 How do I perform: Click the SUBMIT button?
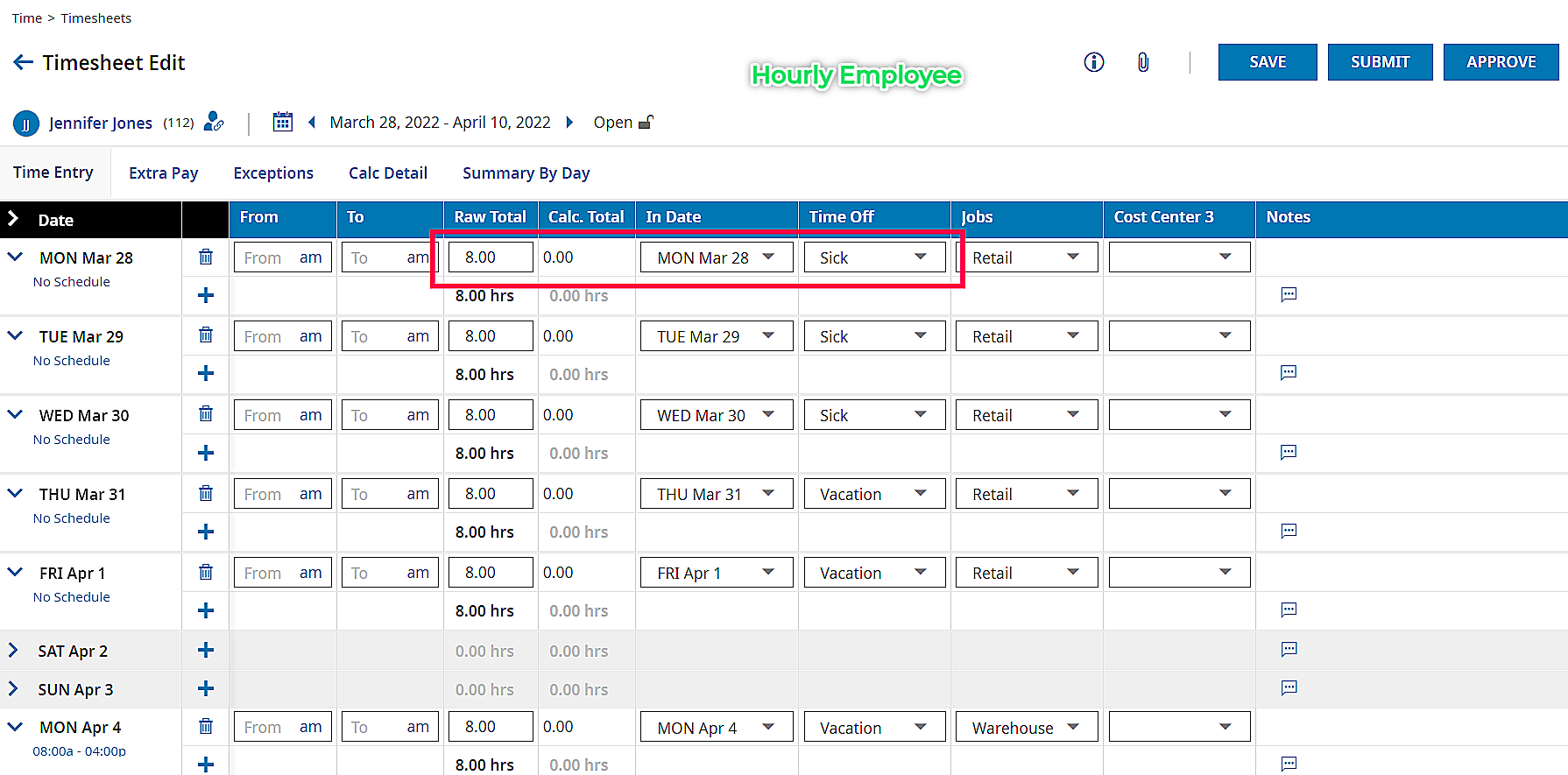pos(1380,62)
